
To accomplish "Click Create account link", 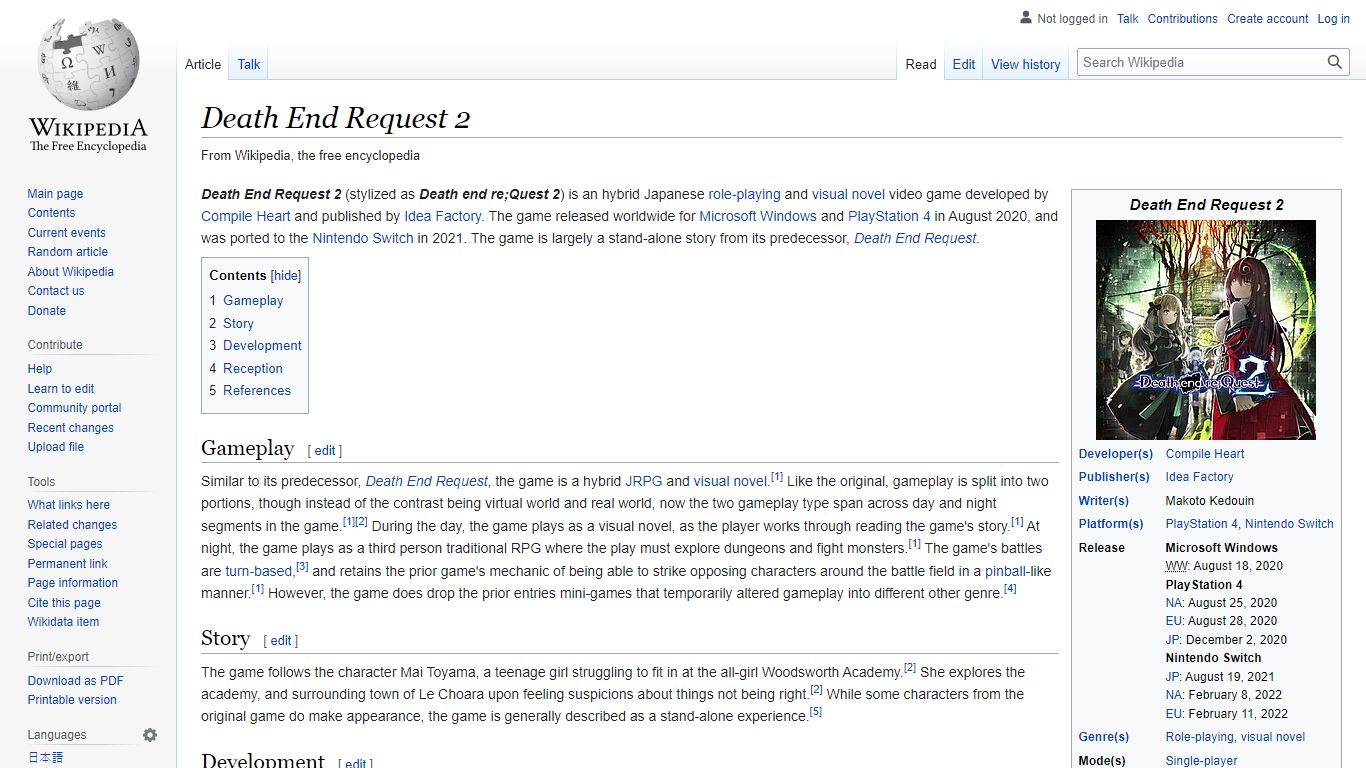I will coord(1268,19).
